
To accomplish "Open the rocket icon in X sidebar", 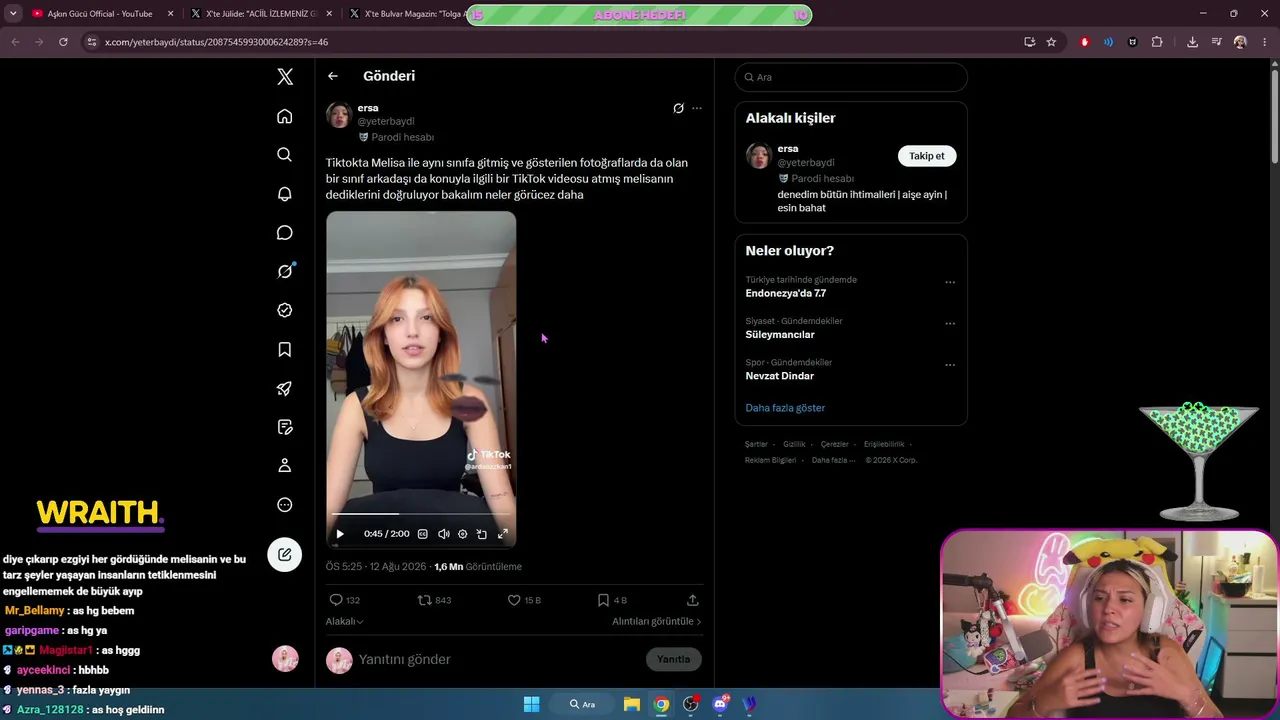I will point(285,388).
